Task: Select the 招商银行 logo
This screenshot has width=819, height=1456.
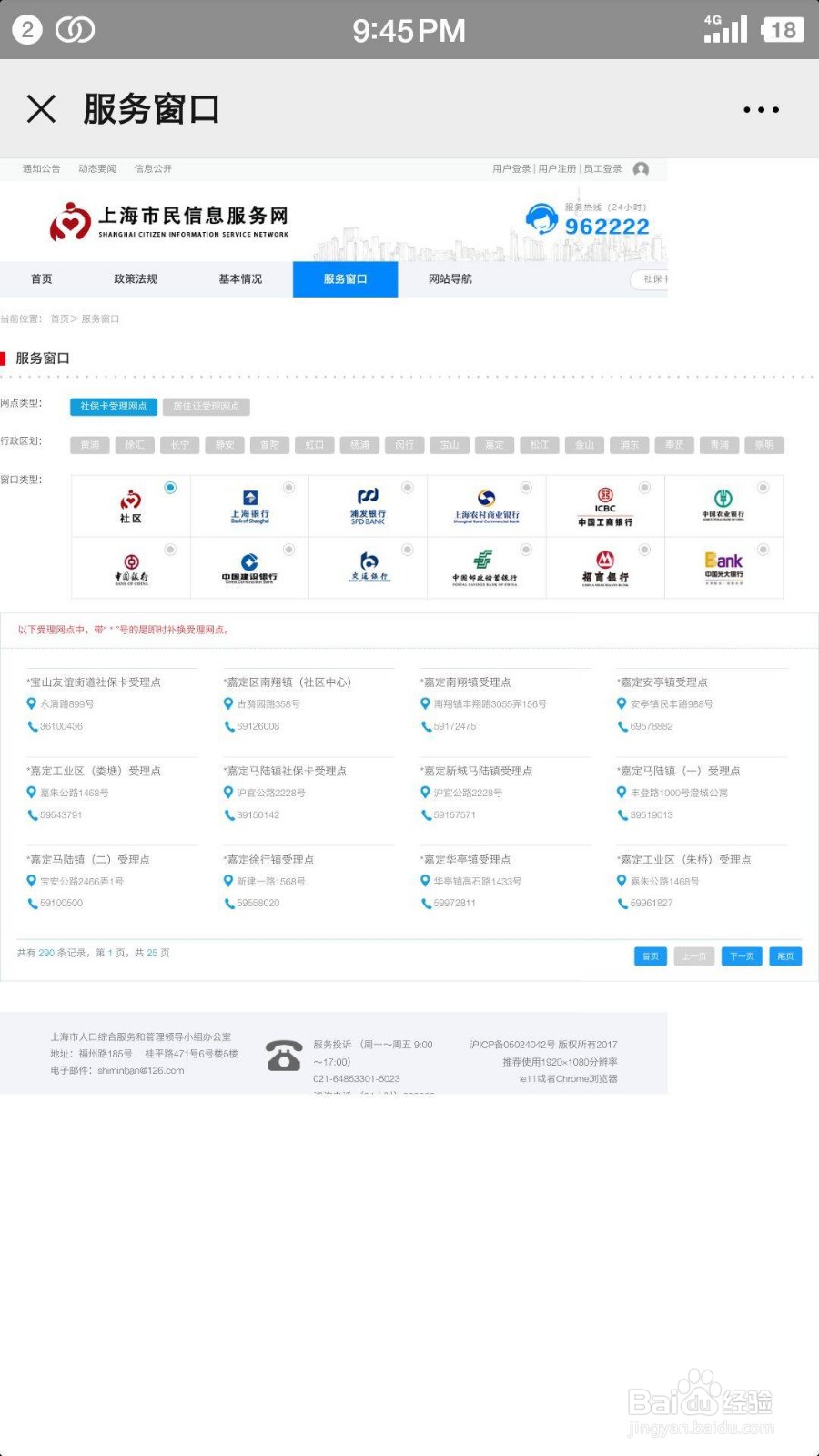Action: click(x=605, y=568)
